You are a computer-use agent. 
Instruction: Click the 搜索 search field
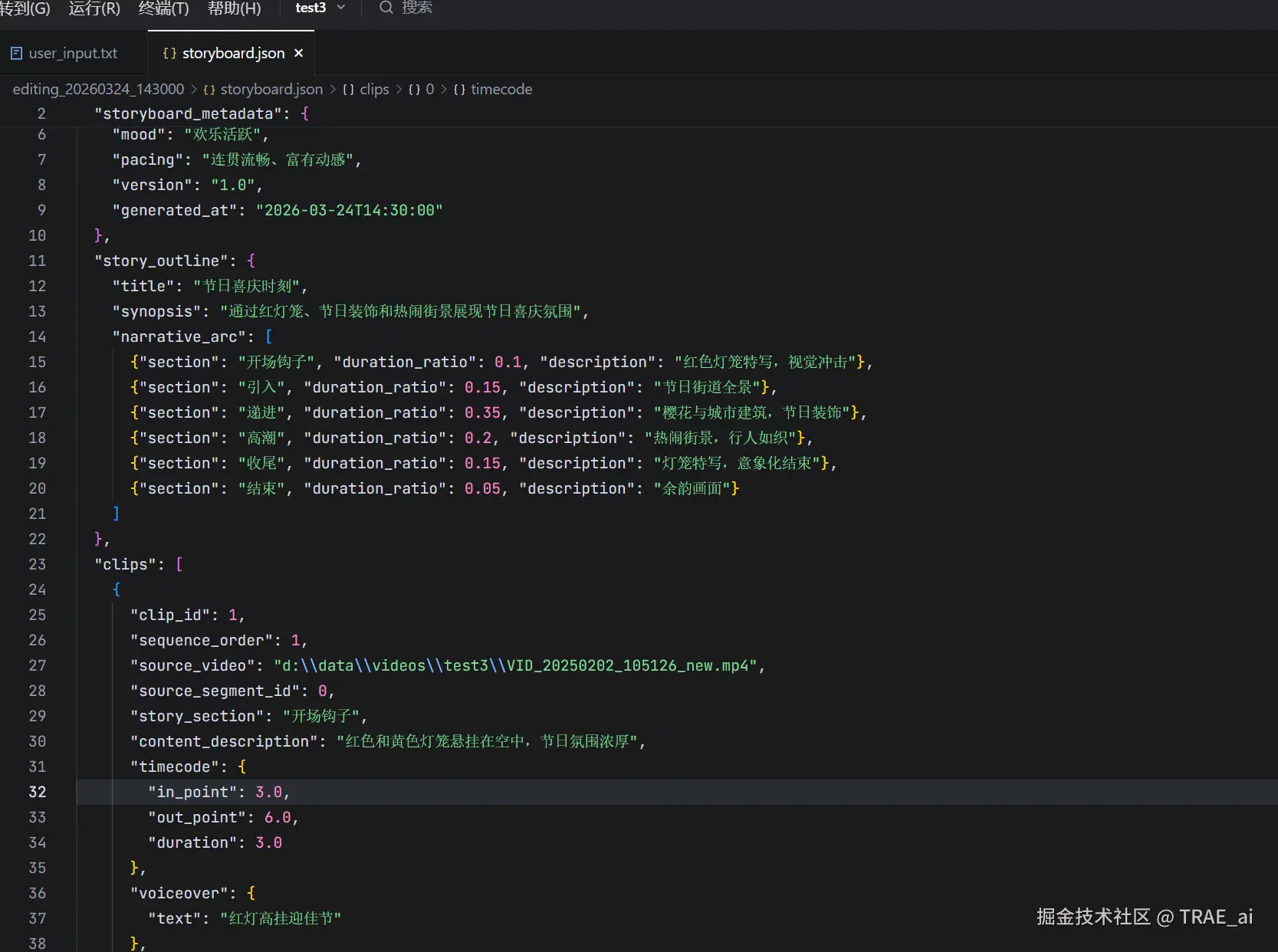click(x=417, y=8)
